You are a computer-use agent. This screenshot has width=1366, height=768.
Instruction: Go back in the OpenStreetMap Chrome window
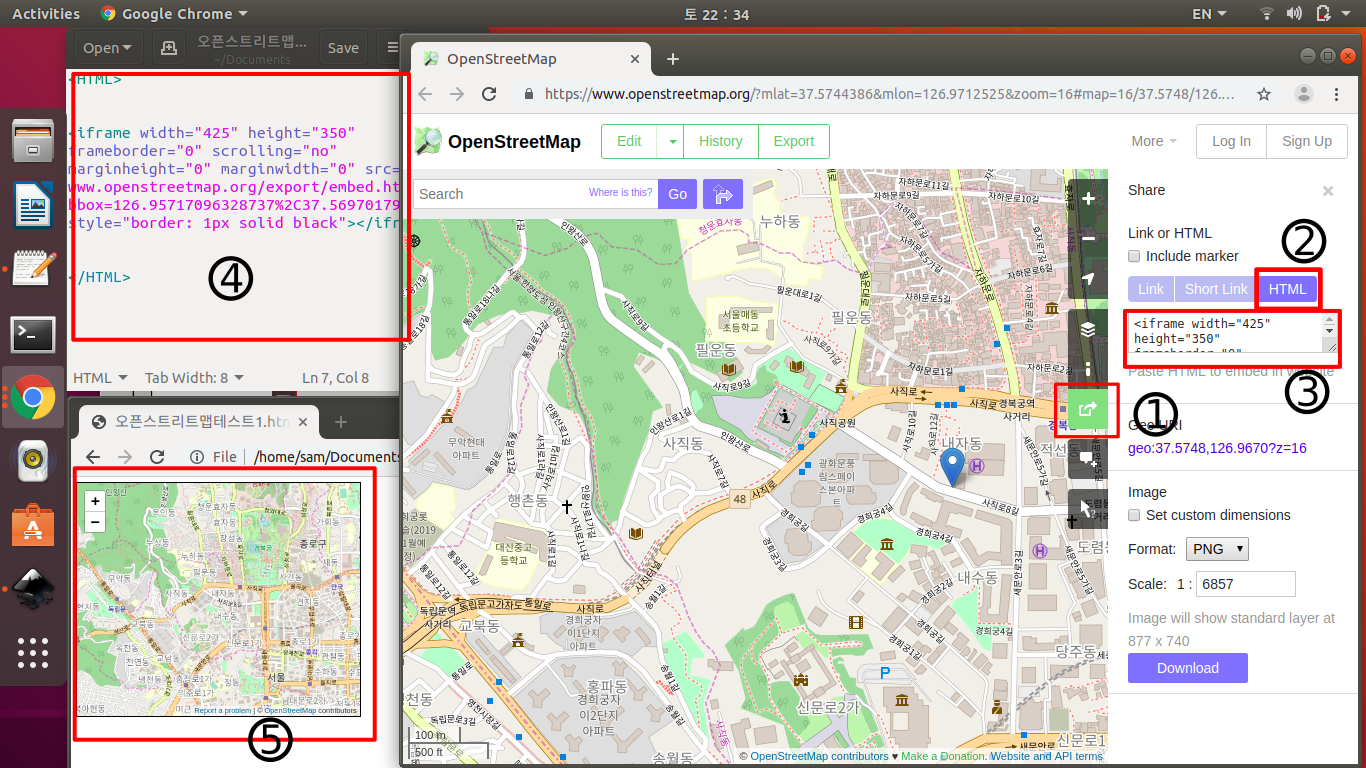425,94
